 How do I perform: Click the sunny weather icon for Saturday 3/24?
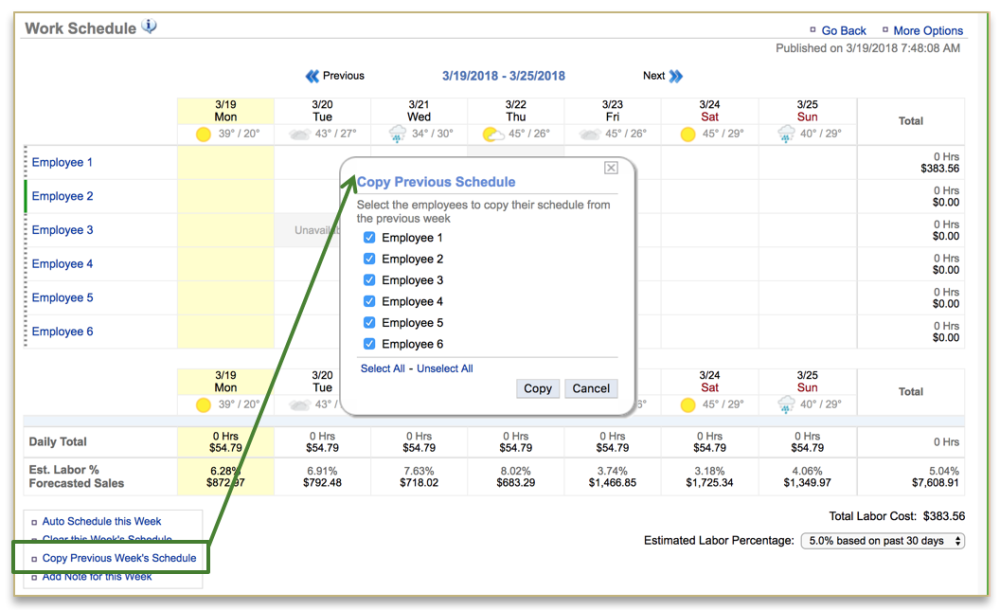688,135
